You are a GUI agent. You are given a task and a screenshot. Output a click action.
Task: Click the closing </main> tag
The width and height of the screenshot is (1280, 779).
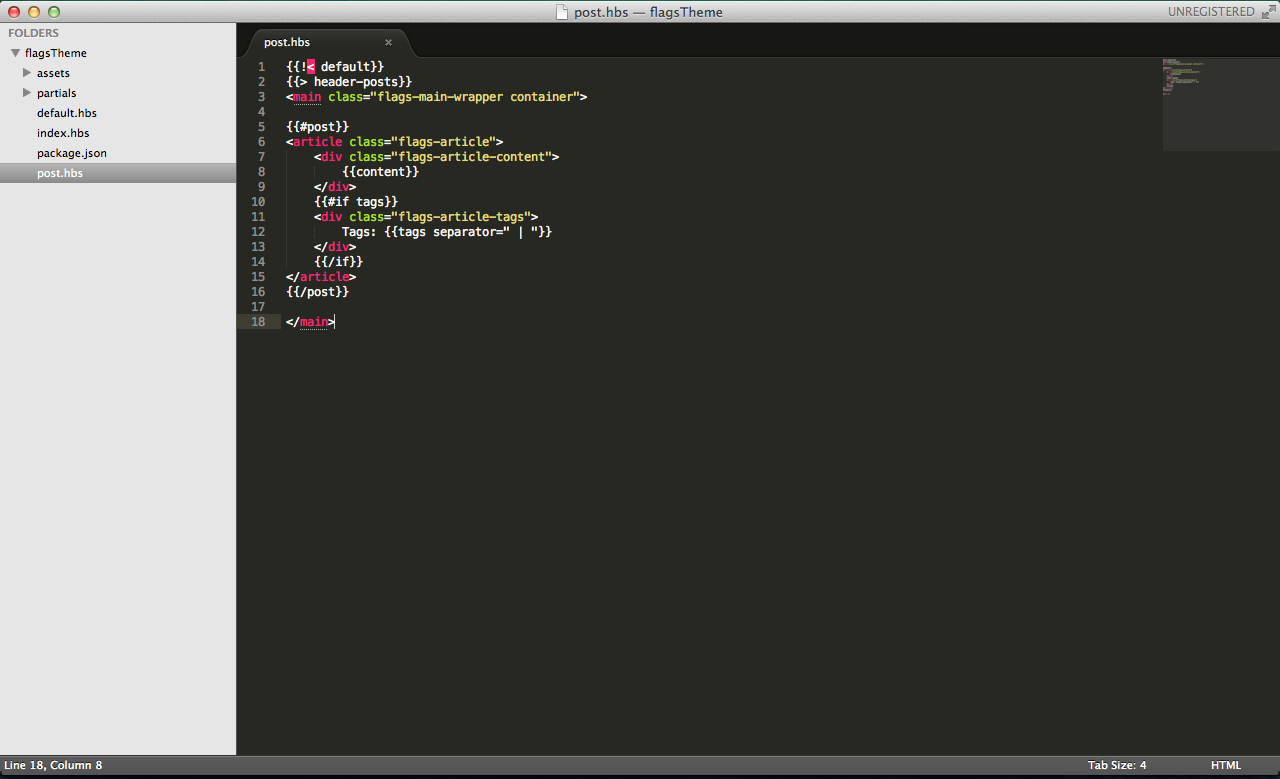(310, 321)
